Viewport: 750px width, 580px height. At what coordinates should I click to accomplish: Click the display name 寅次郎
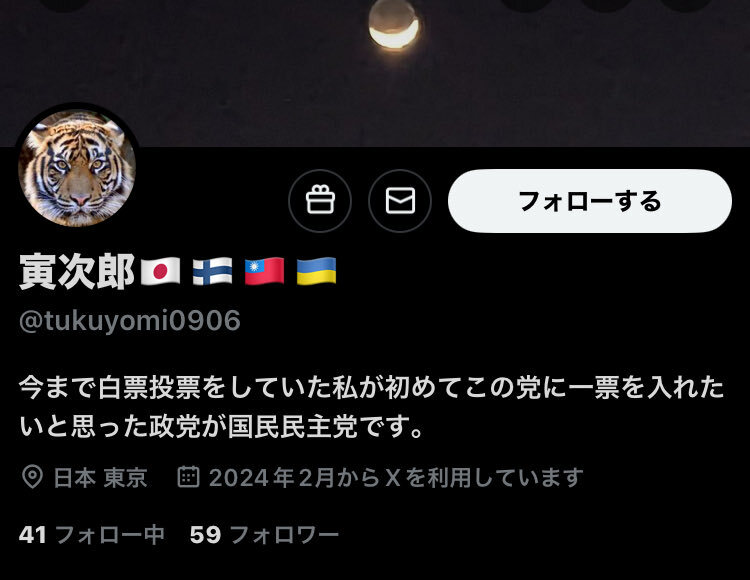click(x=77, y=271)
